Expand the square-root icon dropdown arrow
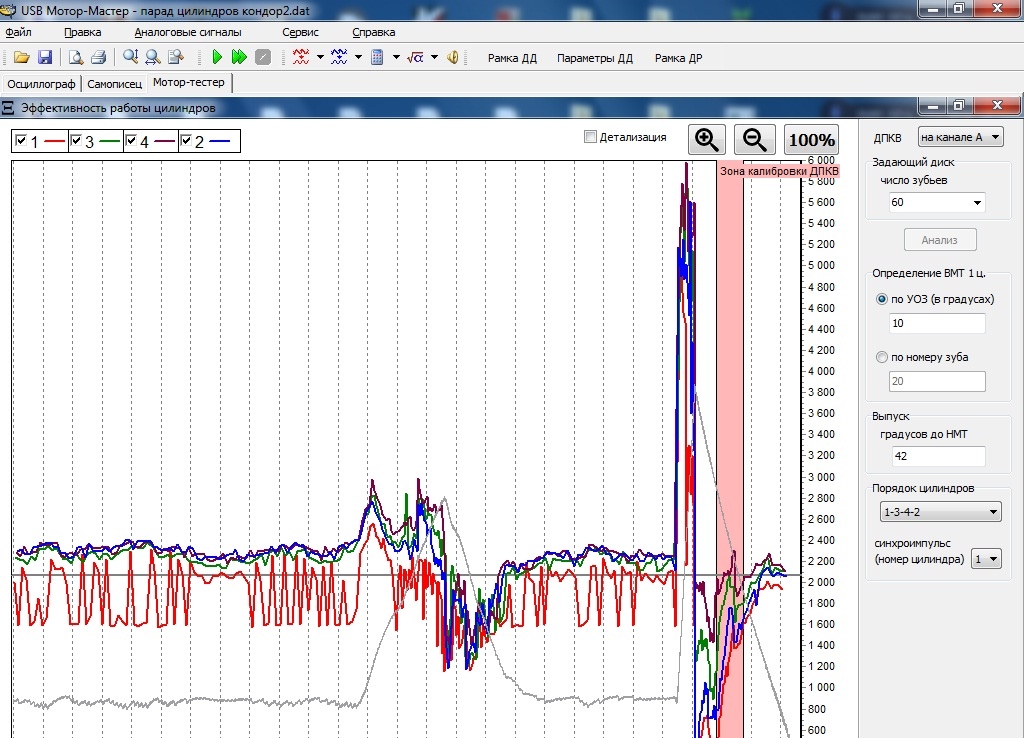 coord(434,57)
